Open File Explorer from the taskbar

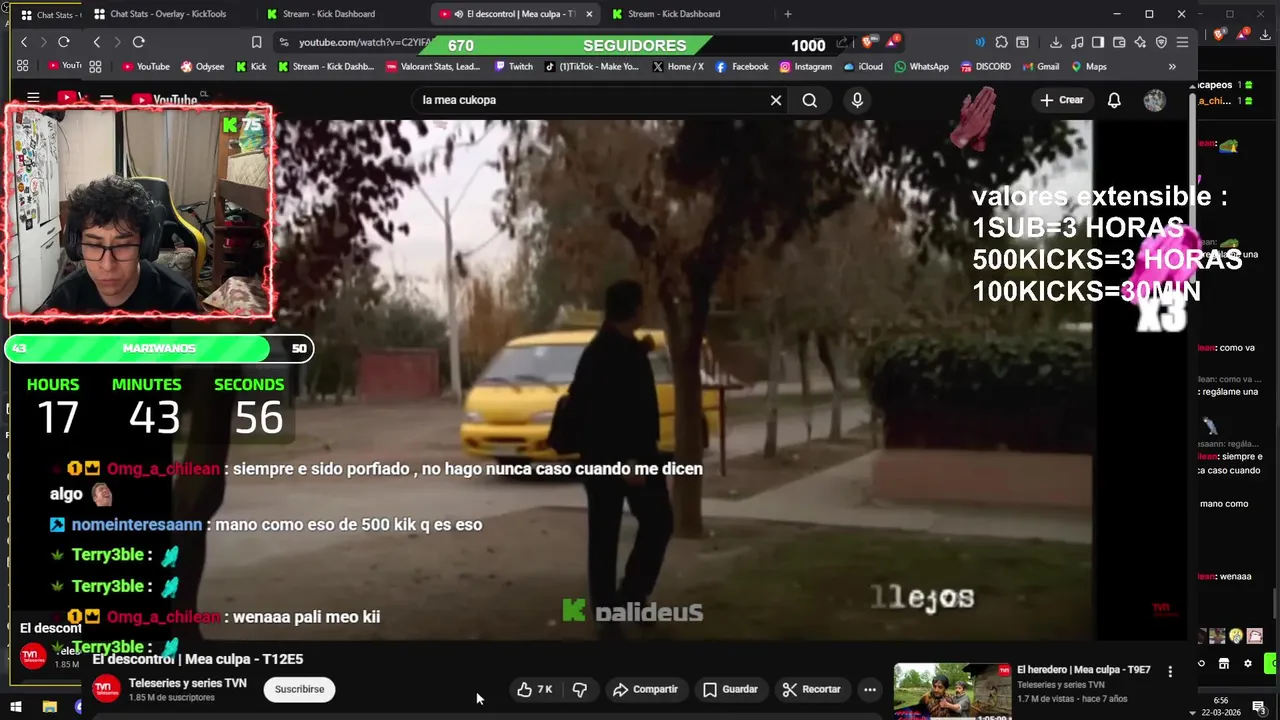pos(49,707)
